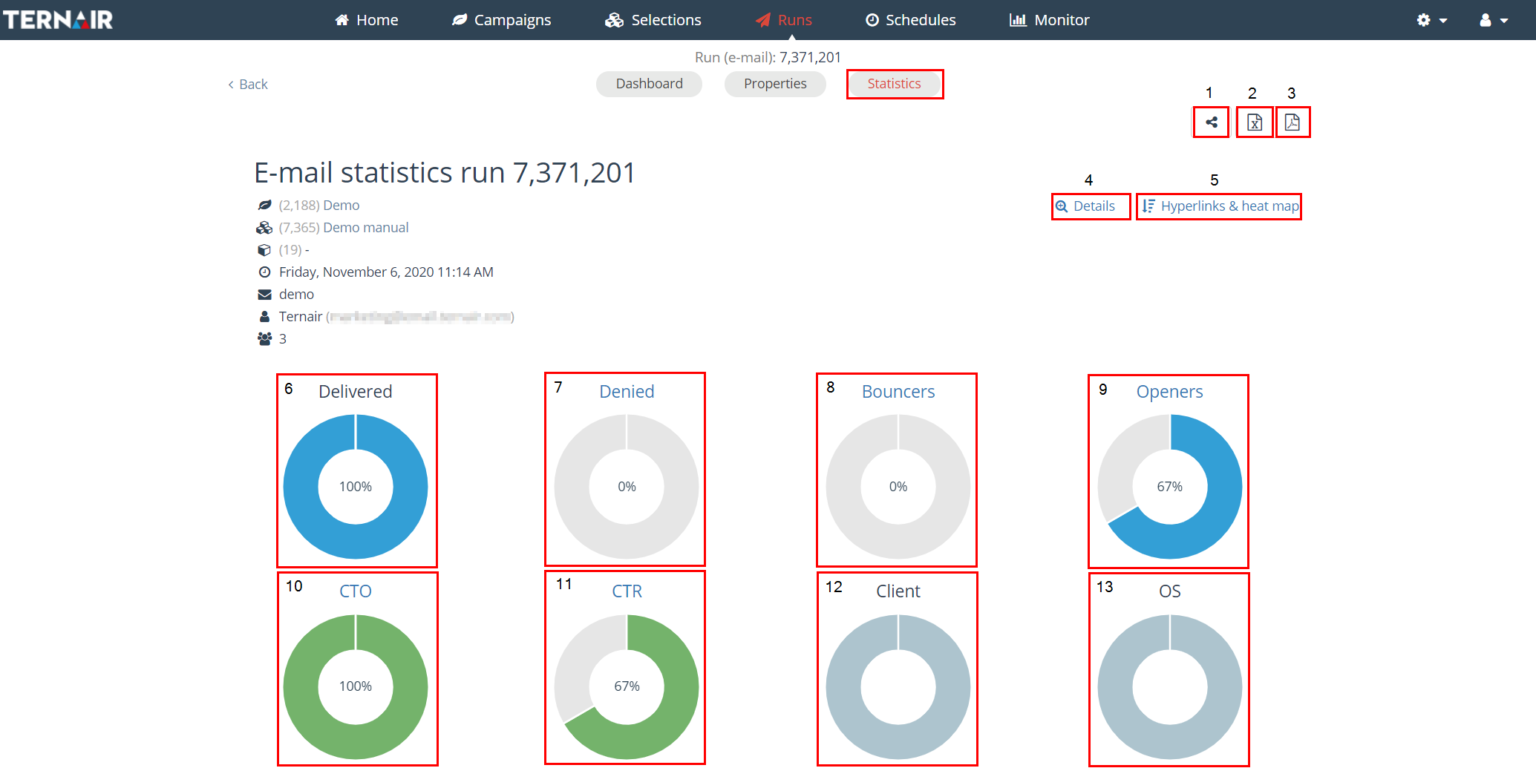Image resolution: width=1536 pixels, height=768 pixels.
Task: Click the (19) package row text
Action: pos(294,250)
